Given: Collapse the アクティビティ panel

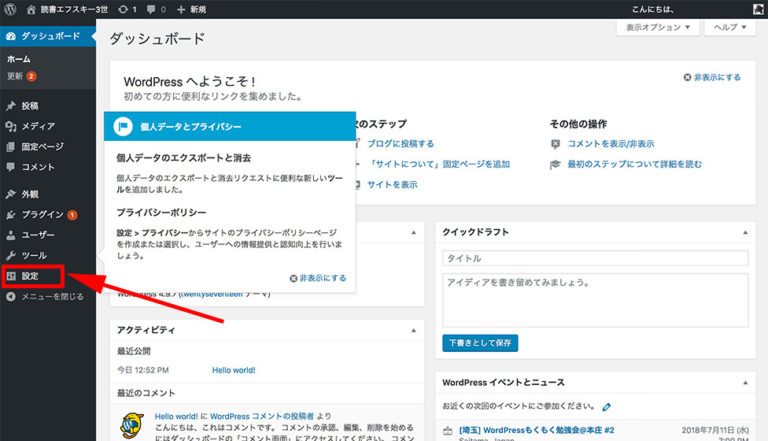Looking at the screenshot, I should [x=413, y=330].
